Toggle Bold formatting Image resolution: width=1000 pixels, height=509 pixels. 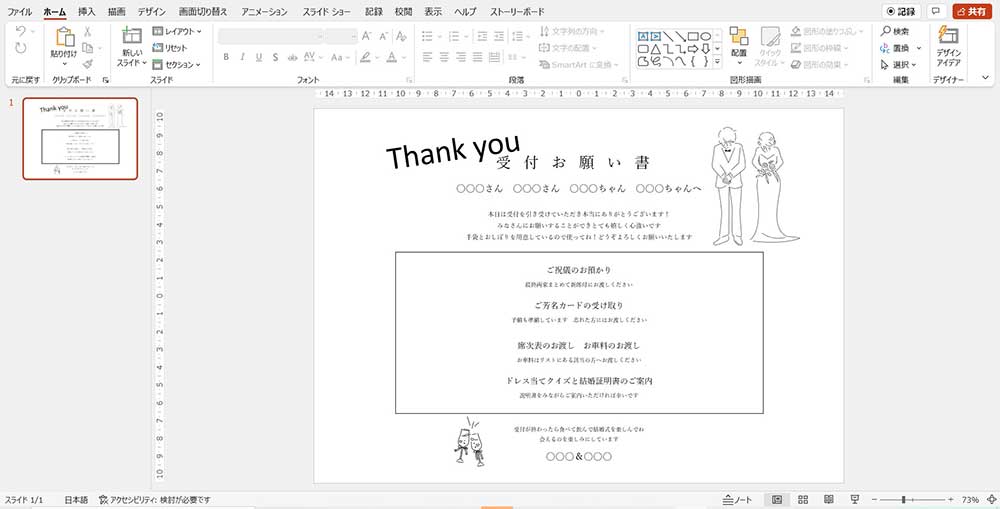(226, 57)
